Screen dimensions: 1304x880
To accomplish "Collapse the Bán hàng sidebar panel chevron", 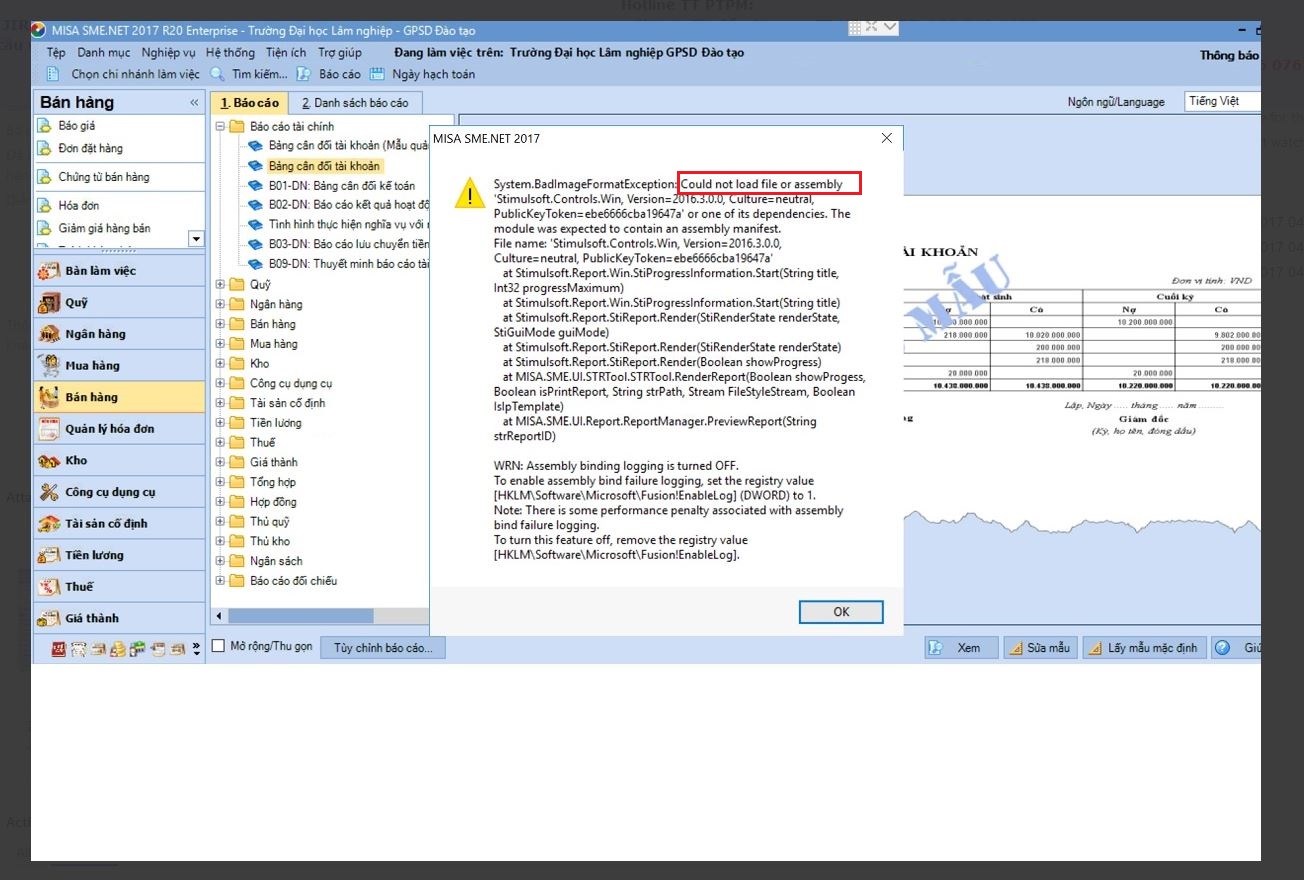I will 194,103.
